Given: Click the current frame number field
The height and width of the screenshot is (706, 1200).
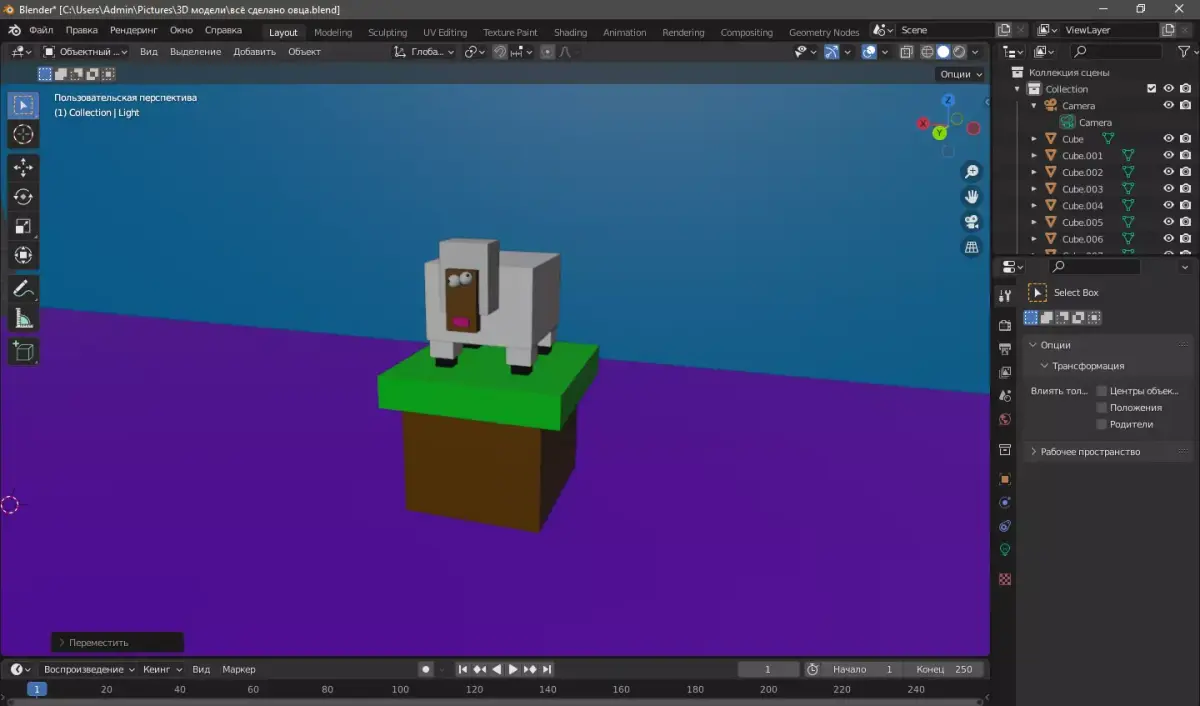Looking at the screenshot, I should coord(768,669).
